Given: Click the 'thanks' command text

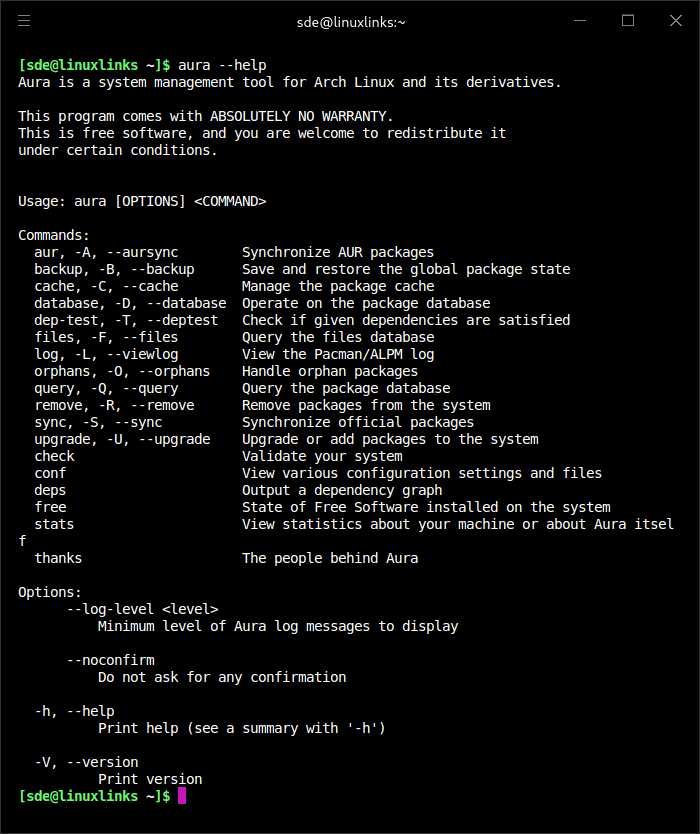Looking at the screenshot, I should [59, 558].
